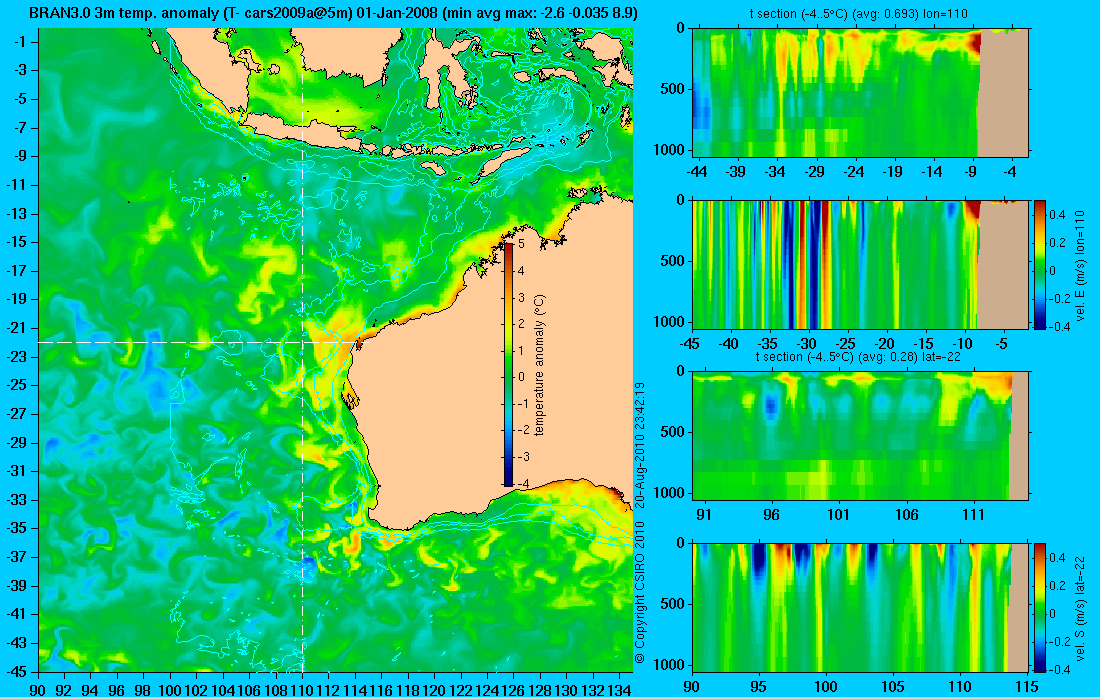Click '-33' on the main map latitude axis
This screenshot has height=700, width=1100.
16,499
